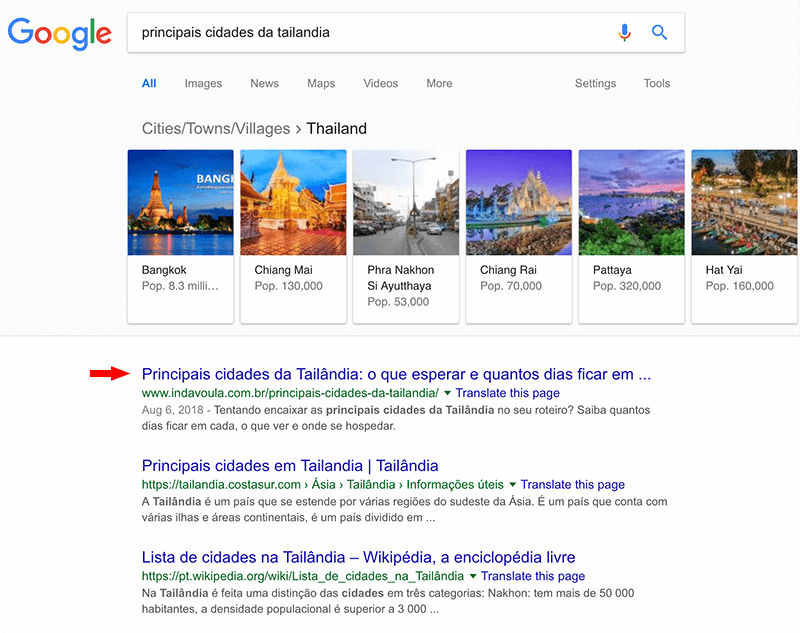
Task: Open the Hat Yai market photo
Action: pos(744,202)
